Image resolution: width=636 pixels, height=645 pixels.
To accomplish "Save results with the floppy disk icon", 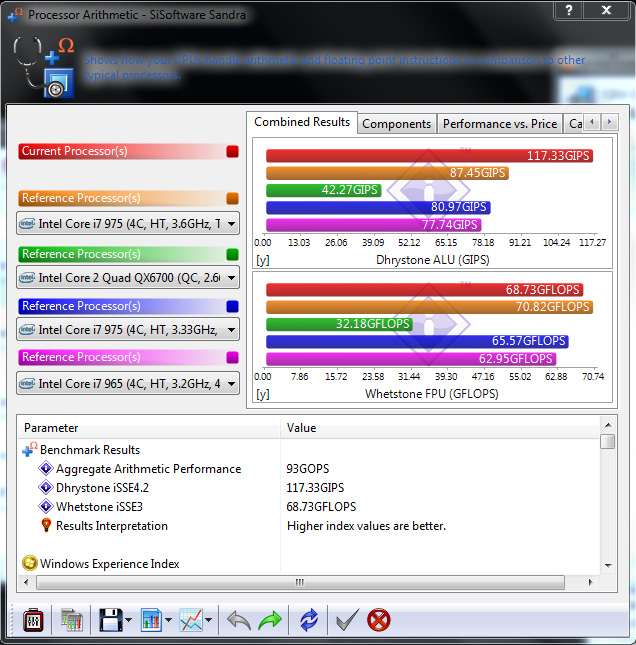I will 110,620.
